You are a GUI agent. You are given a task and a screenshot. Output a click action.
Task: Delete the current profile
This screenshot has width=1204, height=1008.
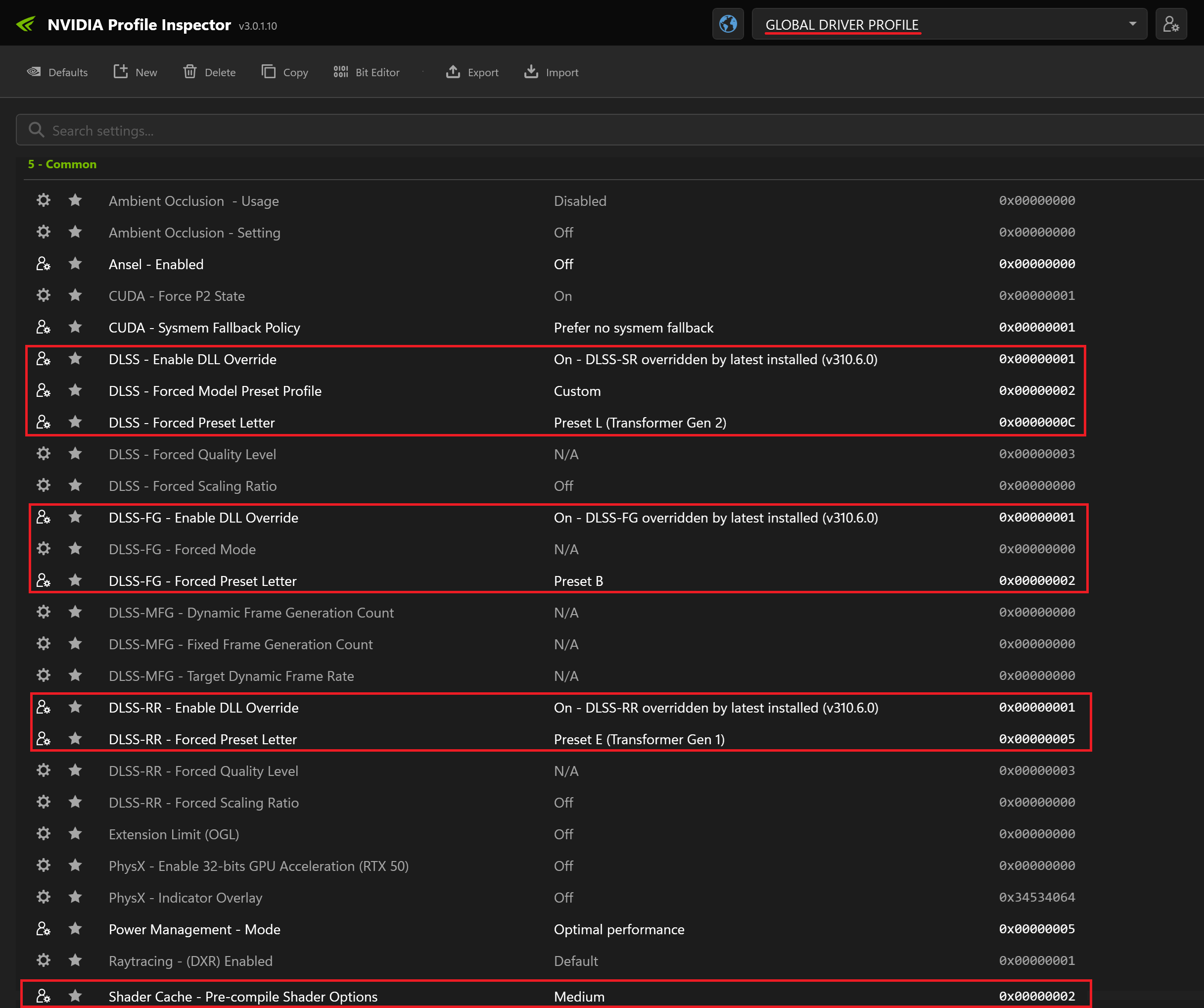(209, 72)
